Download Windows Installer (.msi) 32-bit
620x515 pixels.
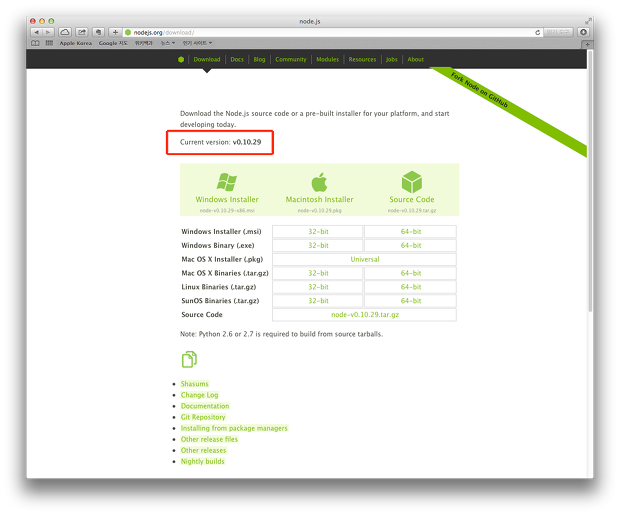[318, 231]
